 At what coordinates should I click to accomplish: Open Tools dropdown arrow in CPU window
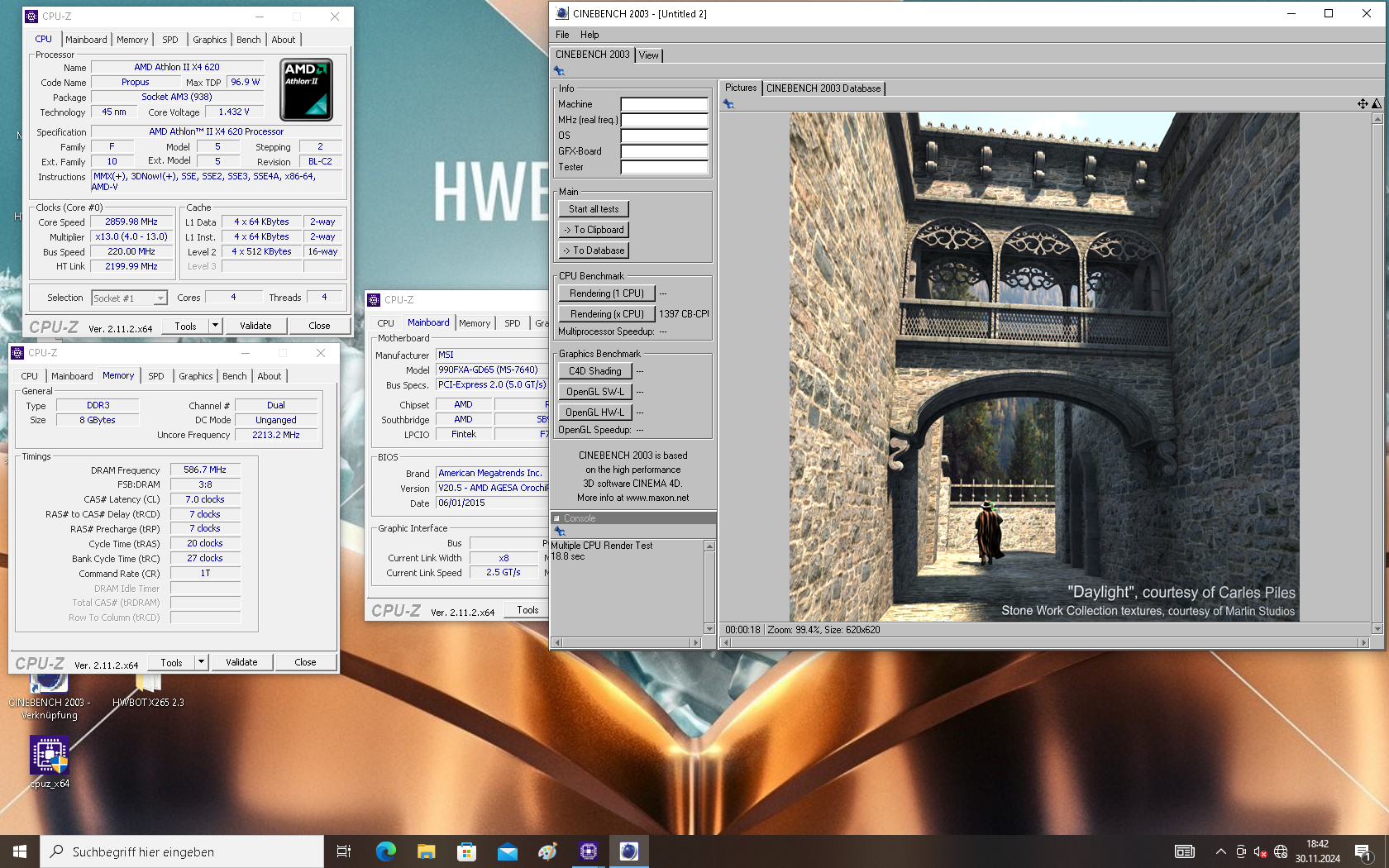point(215,326)
